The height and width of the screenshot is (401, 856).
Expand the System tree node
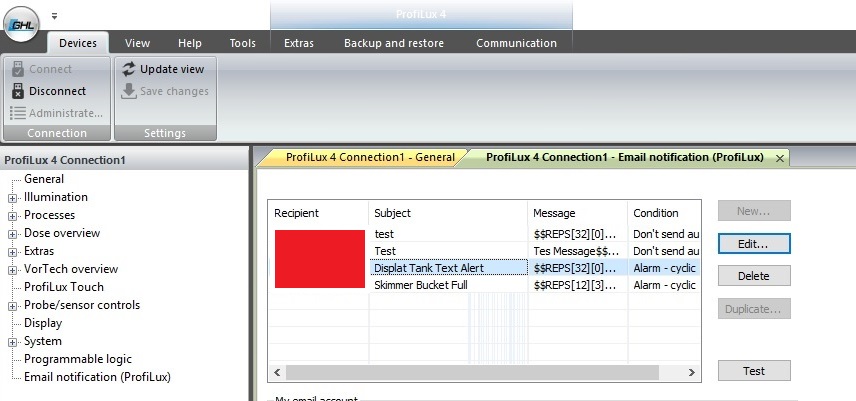pyautogui.click(x=13, y=343)
